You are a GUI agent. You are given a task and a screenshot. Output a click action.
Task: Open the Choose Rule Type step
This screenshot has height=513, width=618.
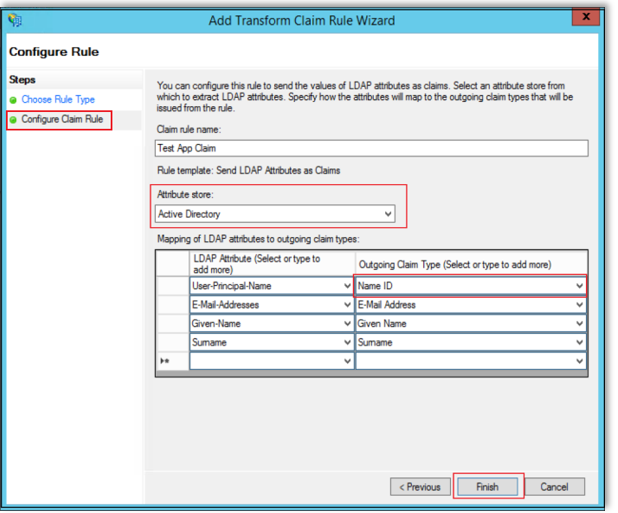[x=58, y=100]
